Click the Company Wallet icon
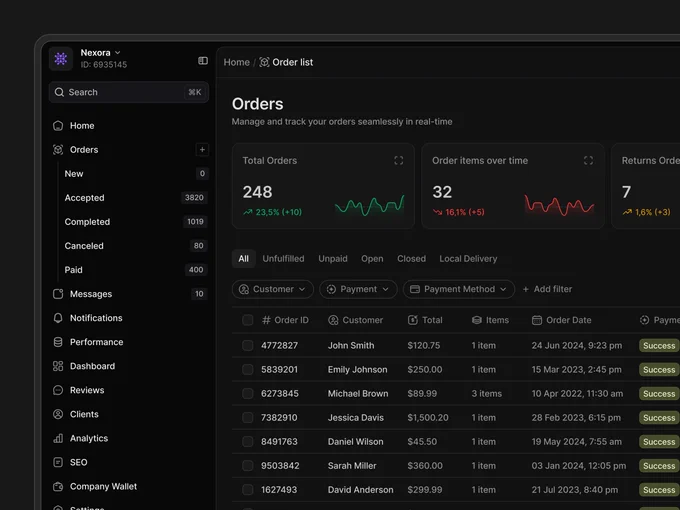 click(x=58, y=487)
